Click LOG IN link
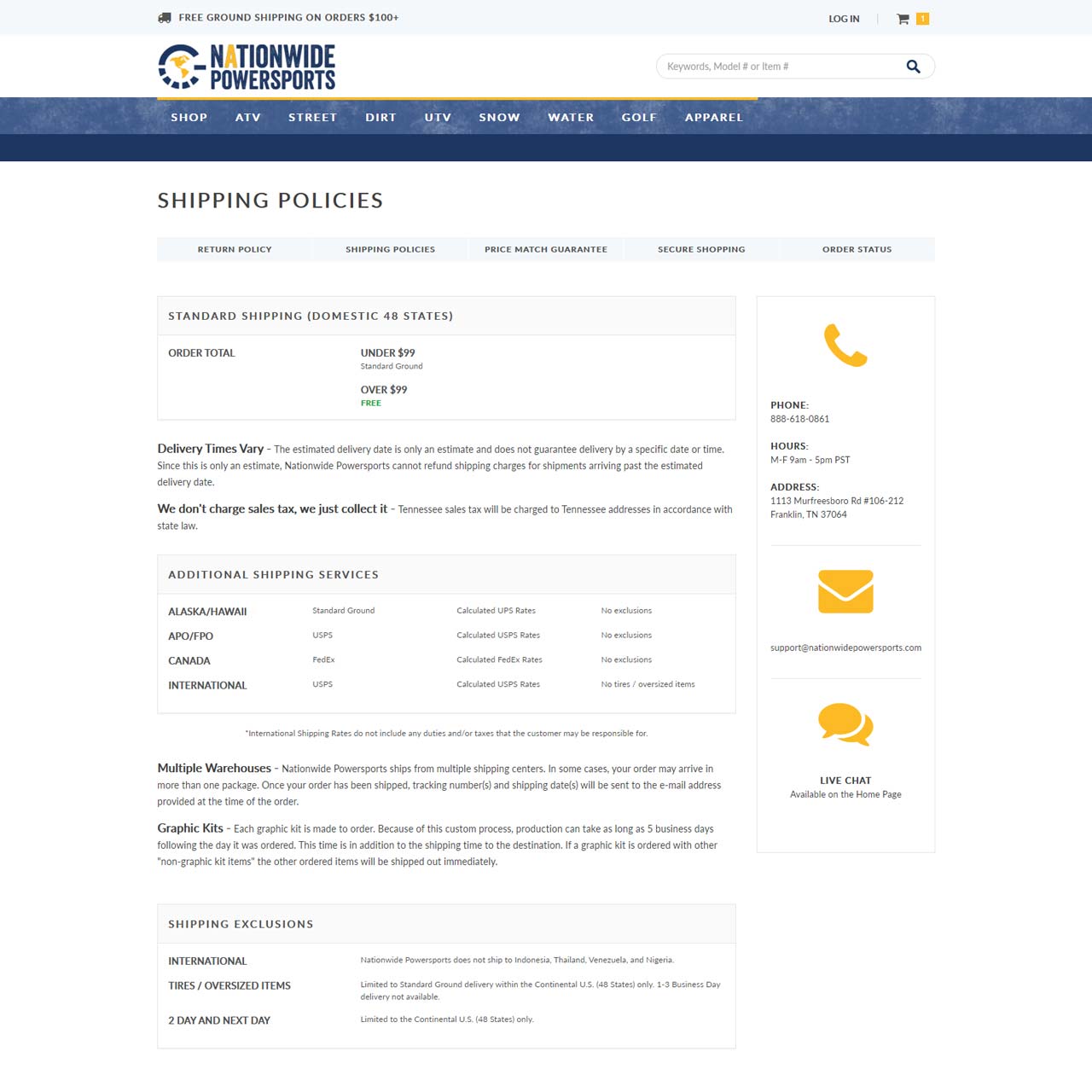This screenshot has width=1092, height=1092. point(844,19)
